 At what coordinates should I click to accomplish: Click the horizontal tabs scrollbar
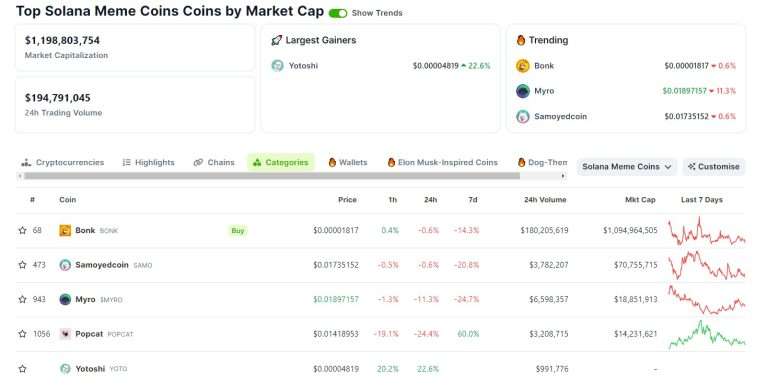pyautogui.click(x=272, y=176)
